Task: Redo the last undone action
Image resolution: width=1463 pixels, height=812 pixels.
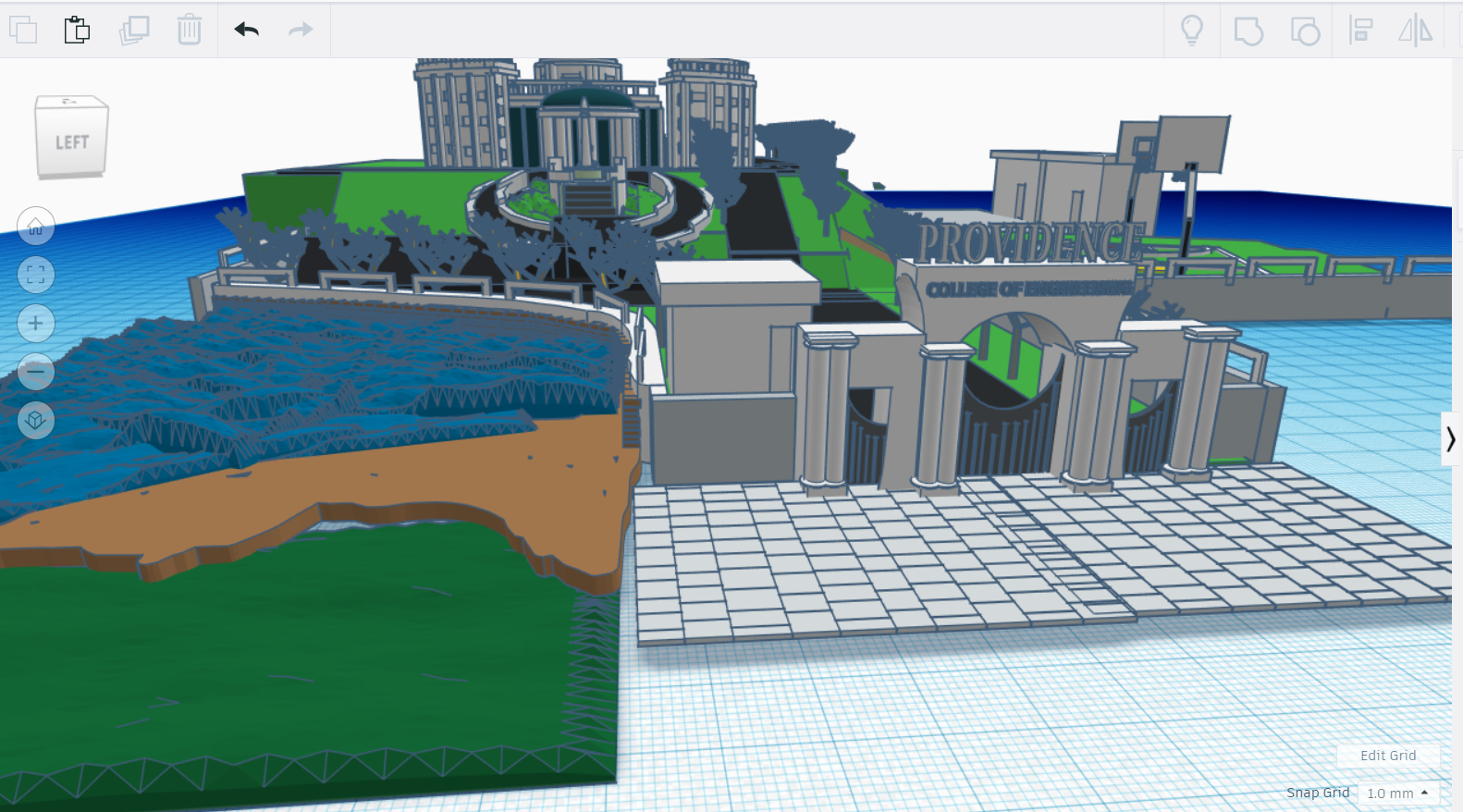Action: (301, 30)
